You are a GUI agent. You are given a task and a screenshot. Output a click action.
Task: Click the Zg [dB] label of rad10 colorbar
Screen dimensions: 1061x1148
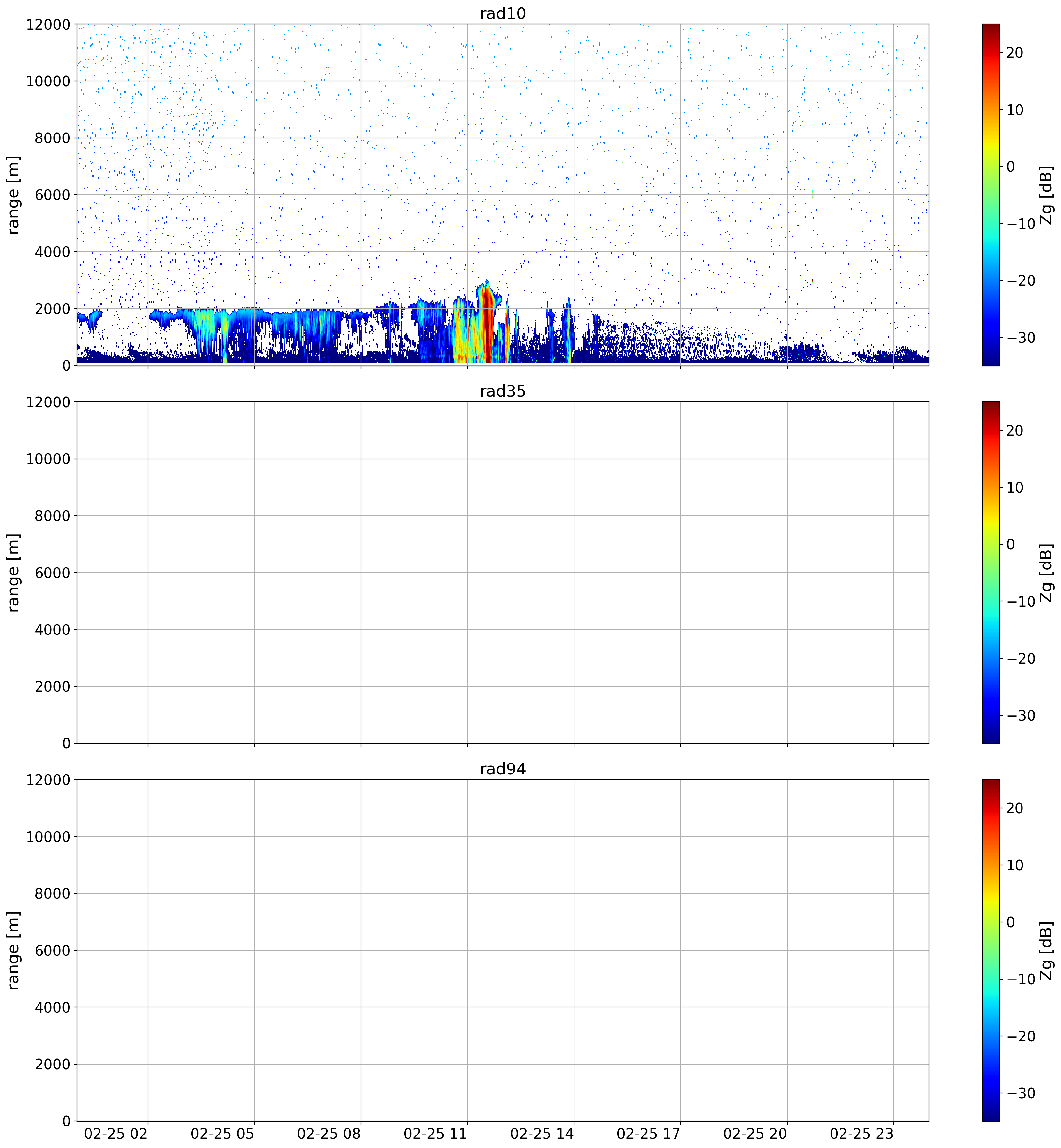tap(1047, 195)
